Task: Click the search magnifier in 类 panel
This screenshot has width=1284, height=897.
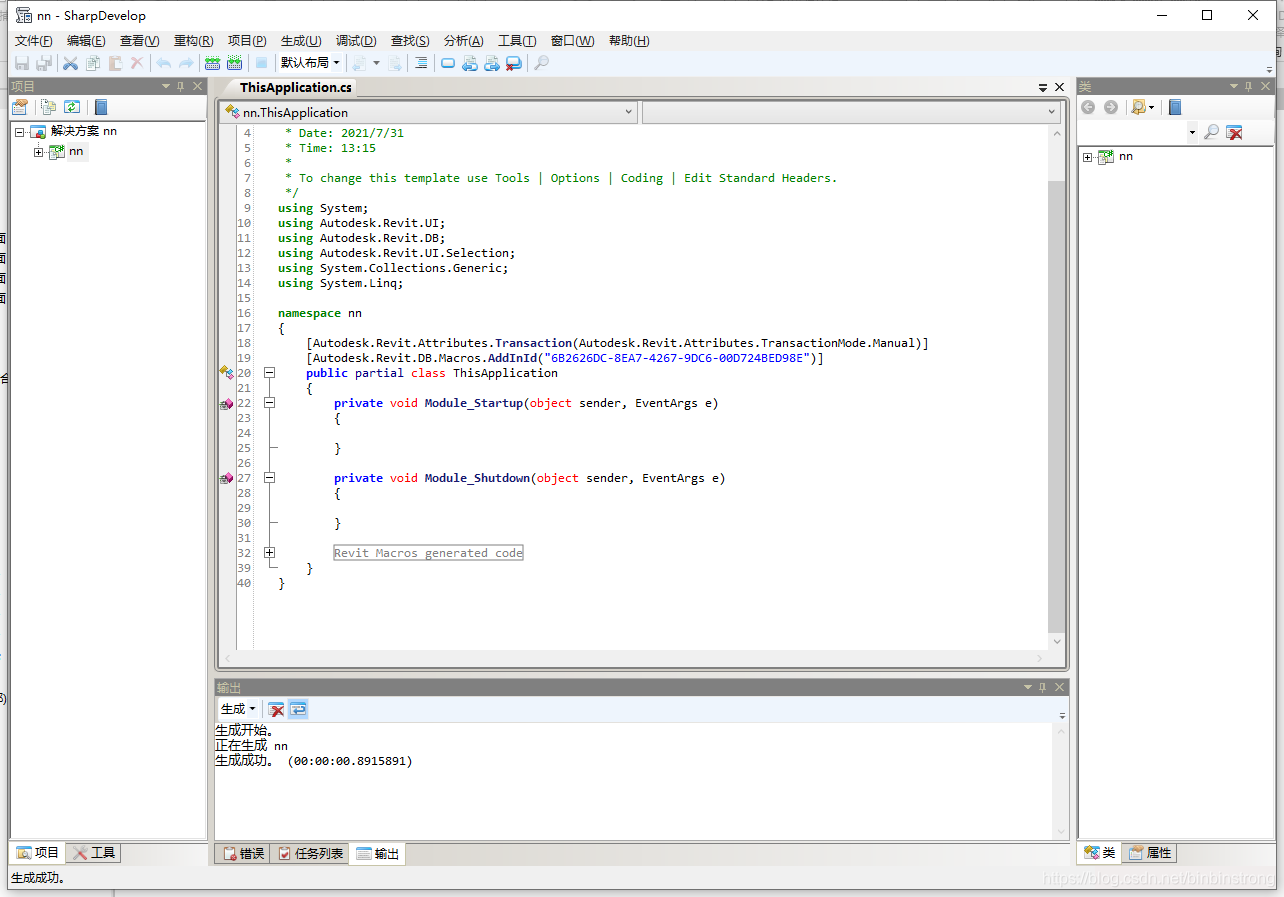Action: tap(1211, 132)
